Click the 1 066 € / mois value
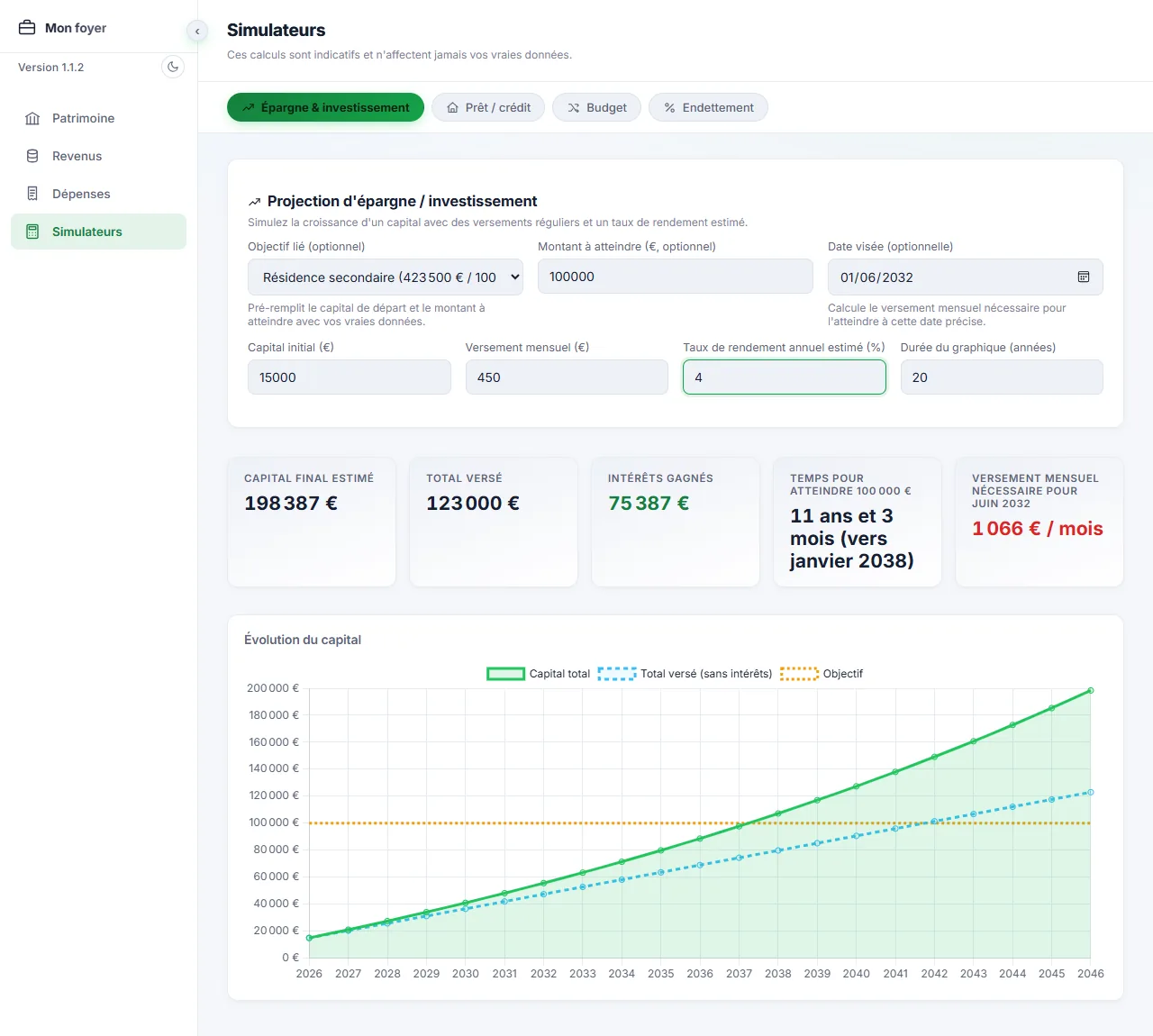Screen dimensions: 1153x1036 click(1038, 529)
